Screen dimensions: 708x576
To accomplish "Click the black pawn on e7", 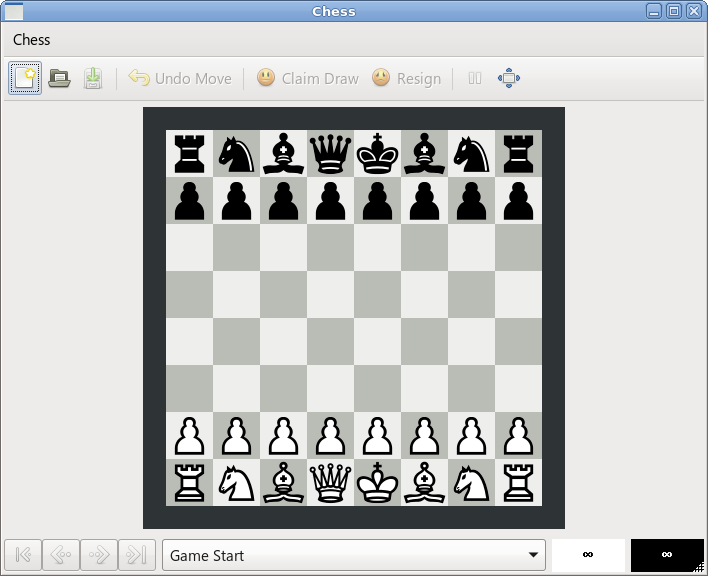I will [x=377, y=200].
